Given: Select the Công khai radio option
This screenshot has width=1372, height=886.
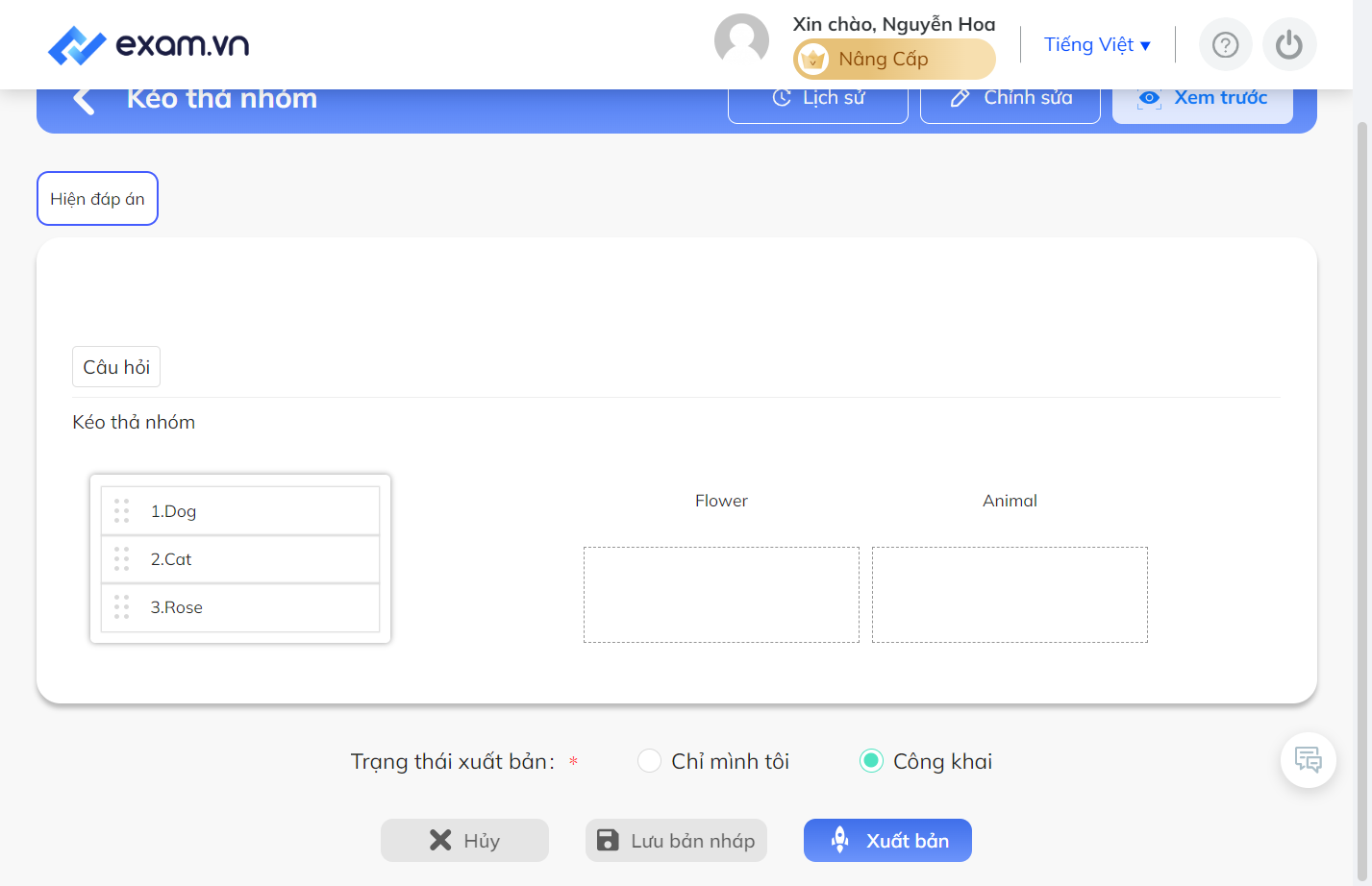Looking at the screenshot, I should click(871, 761).
